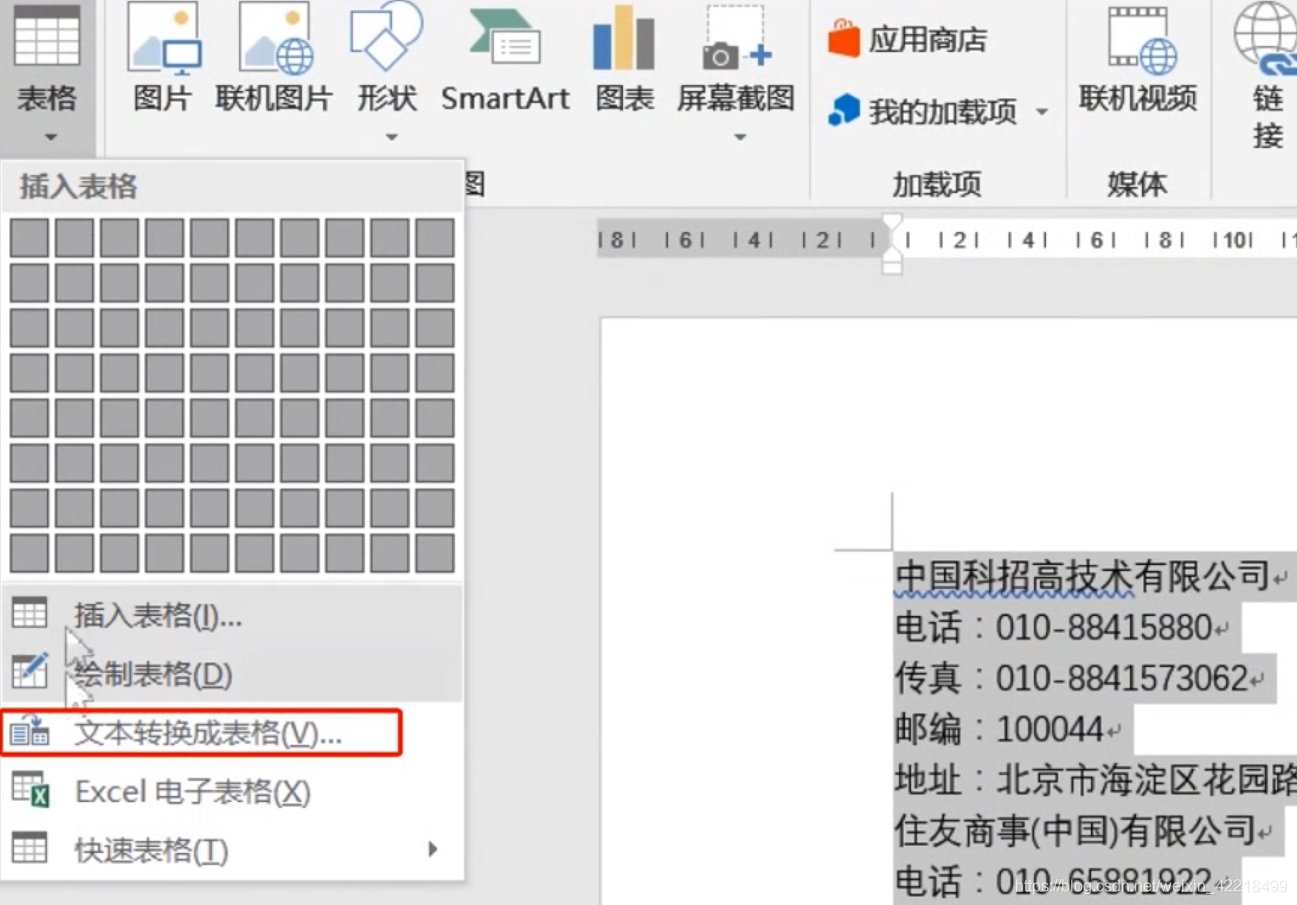Viewport: 1297px width, 905px height.
Task: Select the top-left cell of the table grid
Action: (x=29, y=238)
